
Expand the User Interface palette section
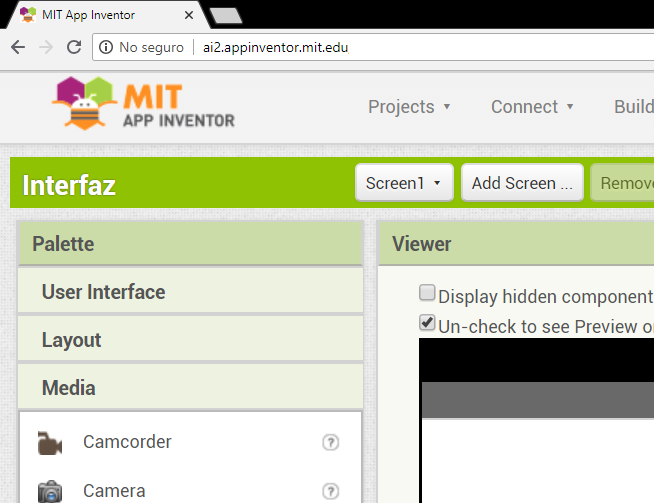click(x=190, y=292)
